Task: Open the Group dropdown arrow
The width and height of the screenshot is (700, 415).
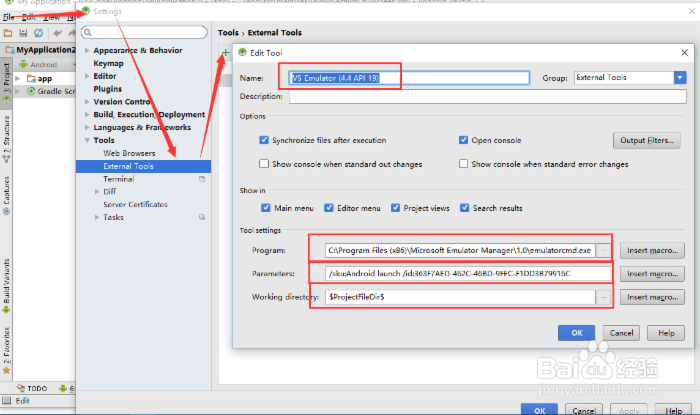Action: [679, 78]
